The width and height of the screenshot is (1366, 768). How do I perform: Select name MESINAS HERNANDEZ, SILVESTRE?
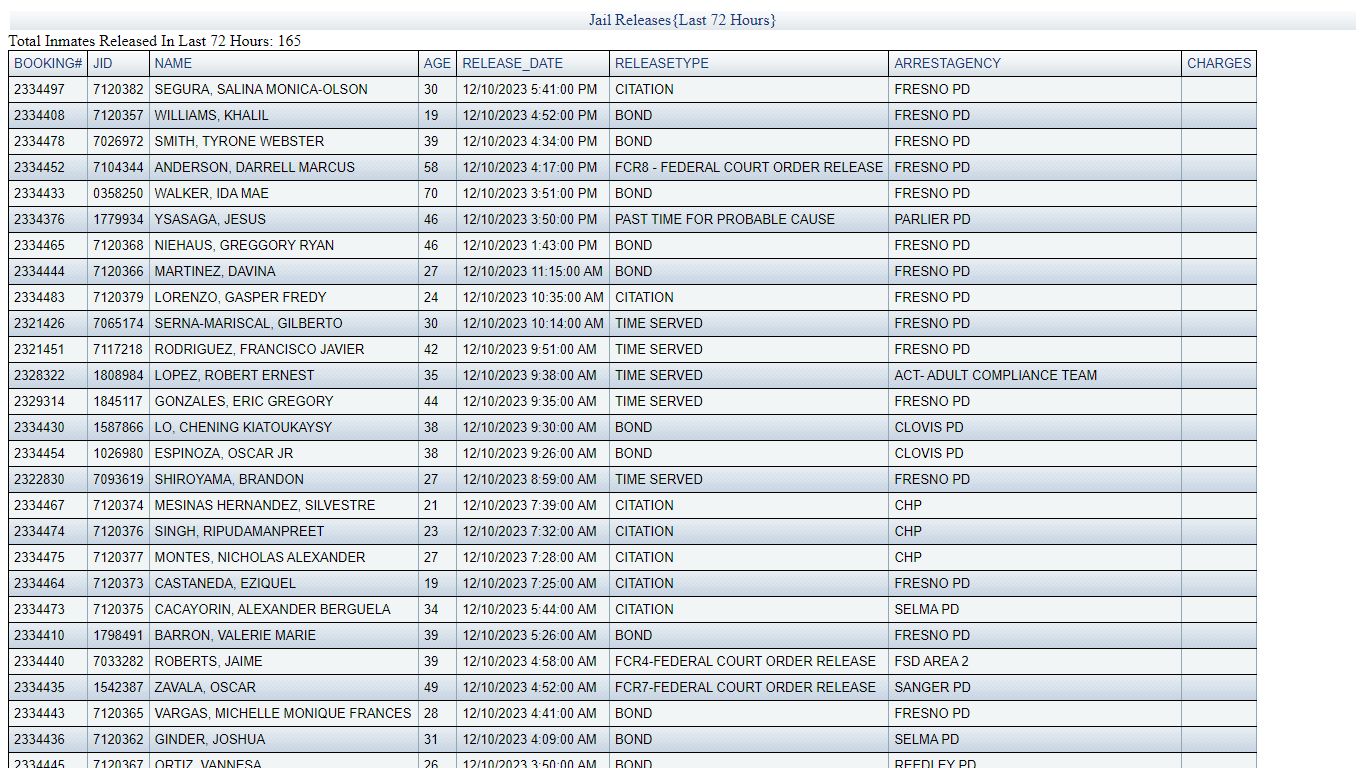coord(265,505)
